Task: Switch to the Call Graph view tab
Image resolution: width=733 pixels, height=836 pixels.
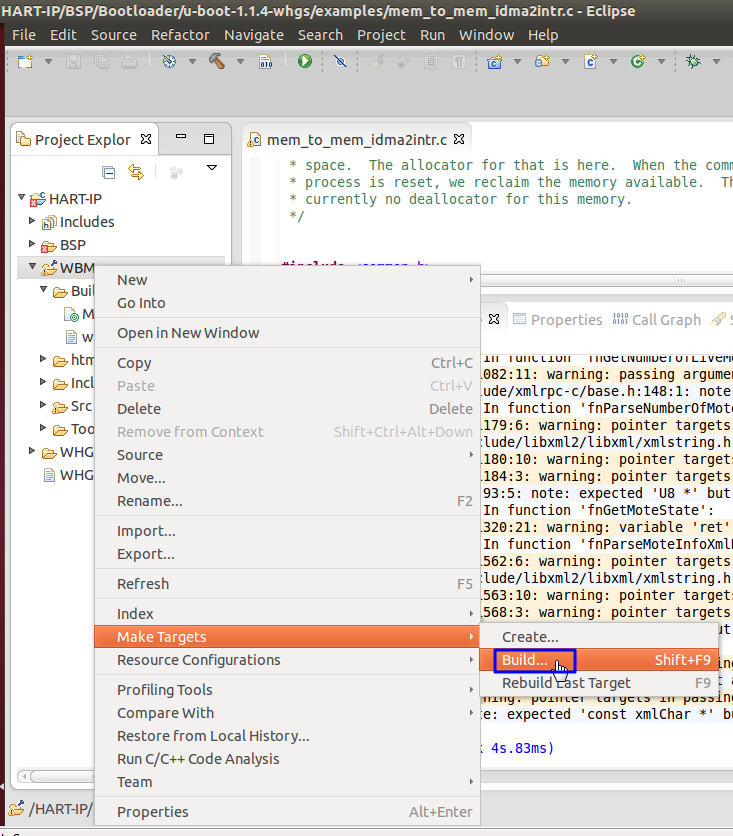Action: tap(666, 320)
